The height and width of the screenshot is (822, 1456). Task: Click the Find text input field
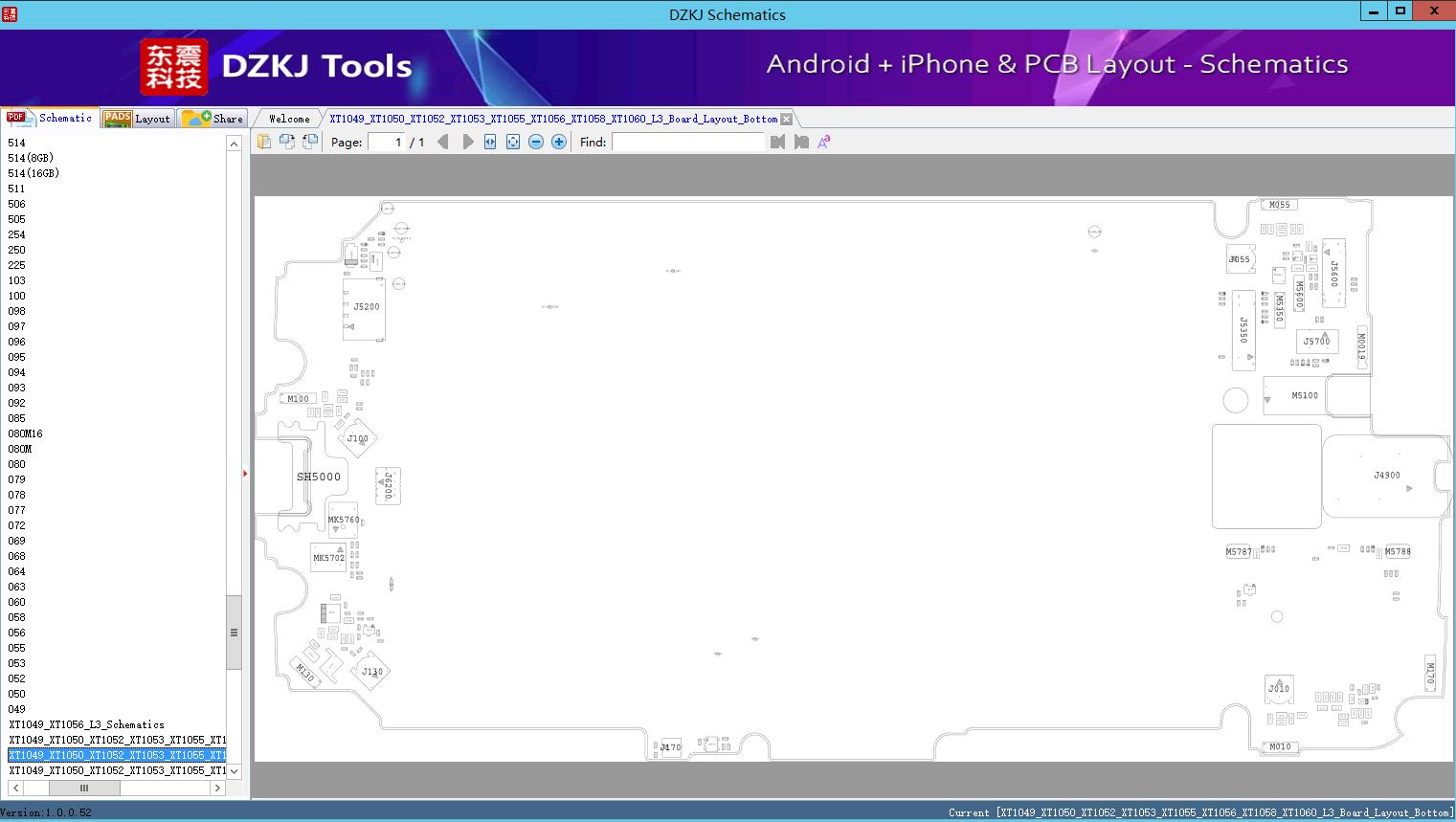coord(688,142)
